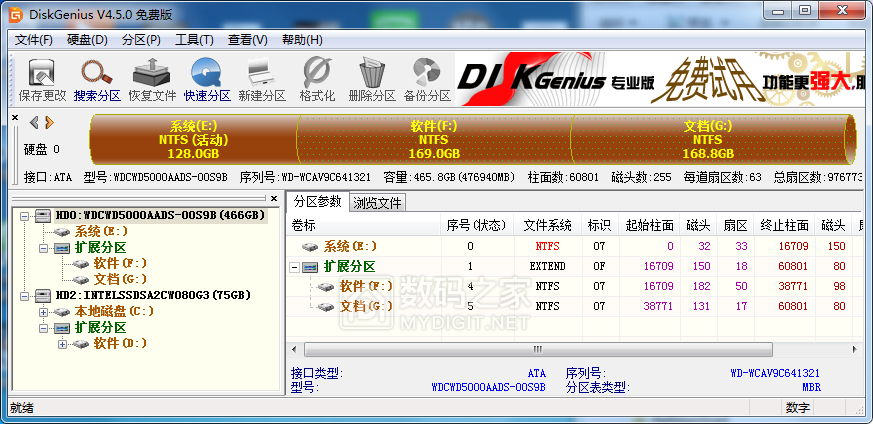Click the table's horizontal scrollbar thumb
The height and width of the screenshot is (424, 873).
click(x=538, y=349)
